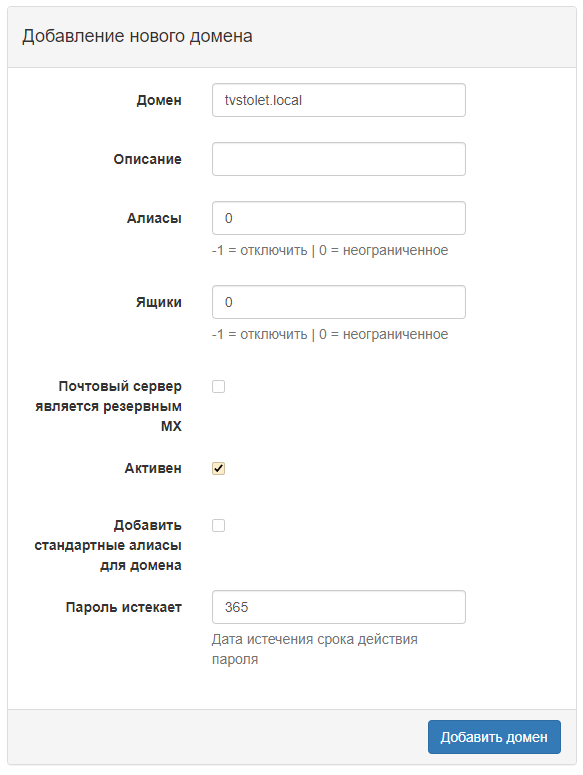583x775 pixels.
Task: Click the hint text below the Алиасы field
Action: click(330, 250)
